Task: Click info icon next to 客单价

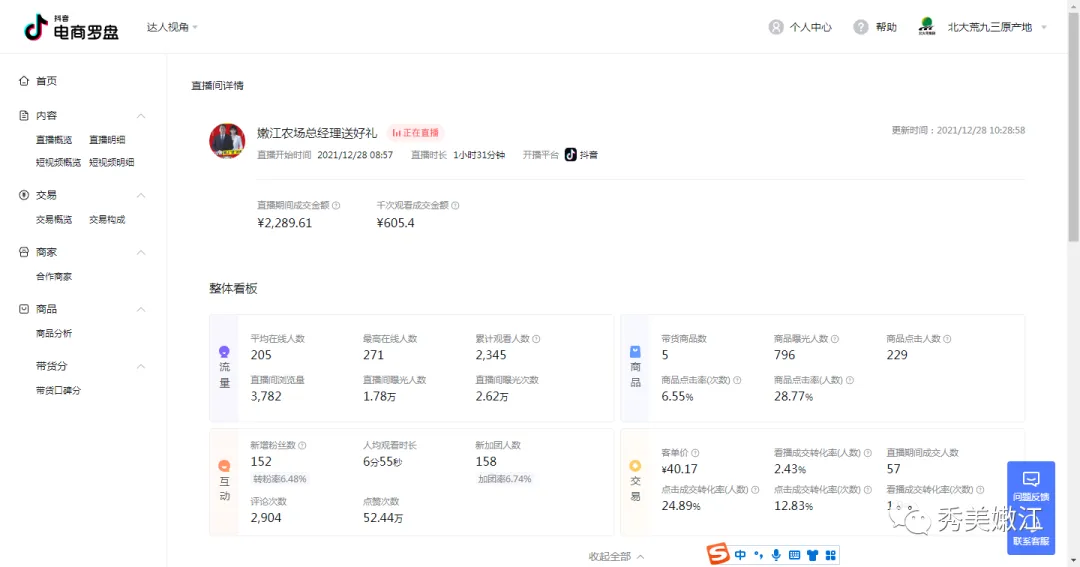Action: [x=695, y=453]
